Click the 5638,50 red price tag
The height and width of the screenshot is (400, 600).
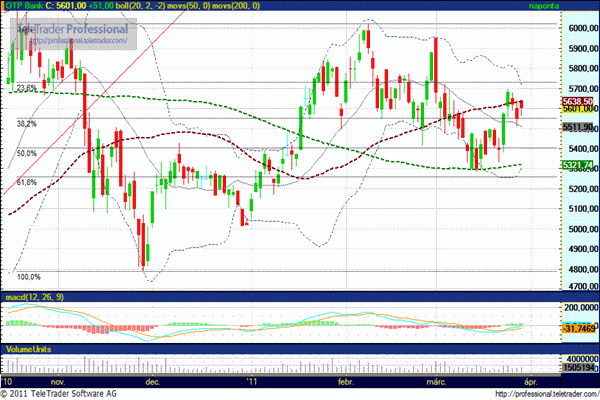click(x=579, y=101)
